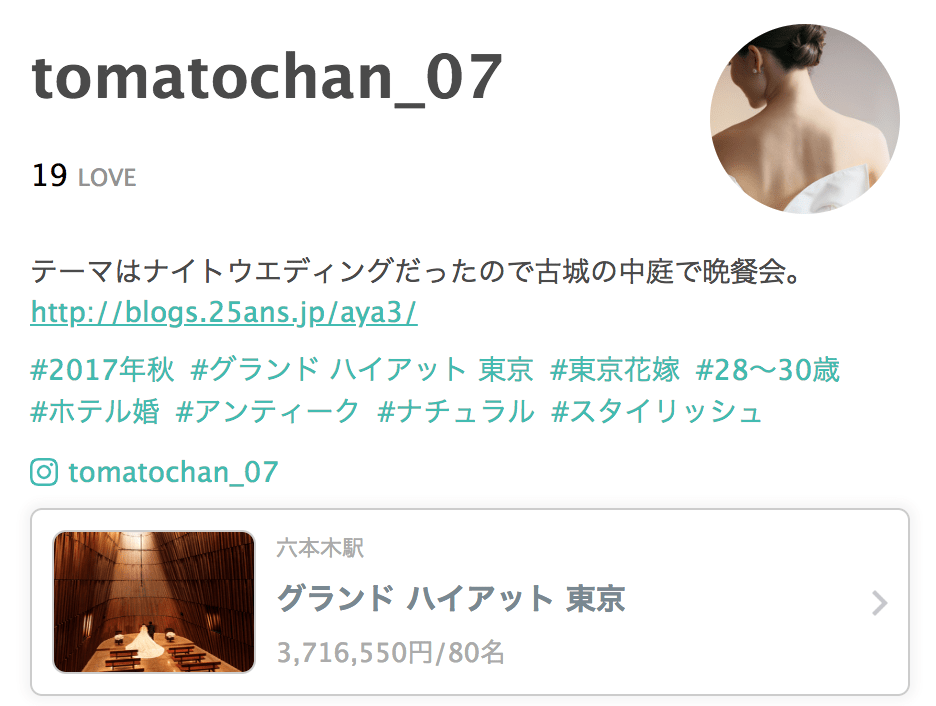Viewport: 936px width, 706px height.
Task: Open the round profile avatar photo
Action: (x=805, y=118)
